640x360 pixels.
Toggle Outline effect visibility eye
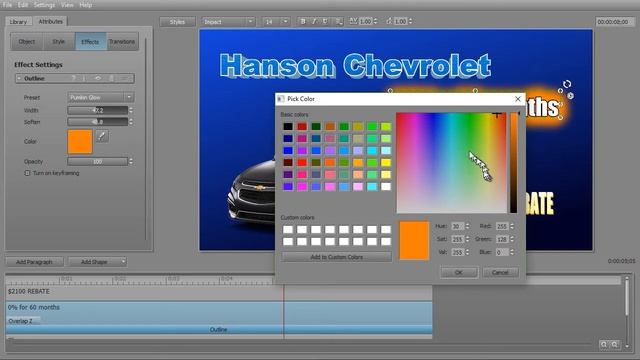coord(98,78)
